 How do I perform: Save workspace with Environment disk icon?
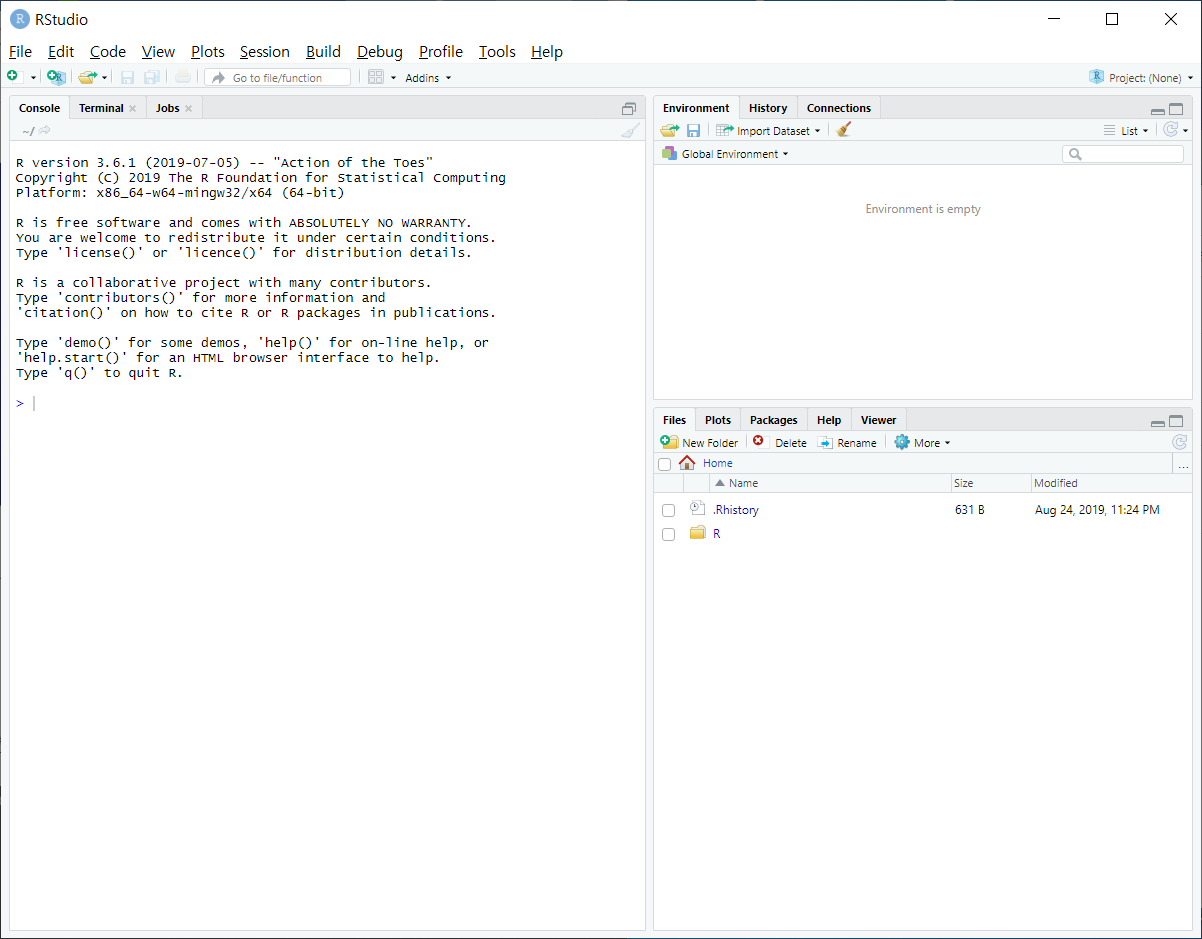[x=693, y=130]
